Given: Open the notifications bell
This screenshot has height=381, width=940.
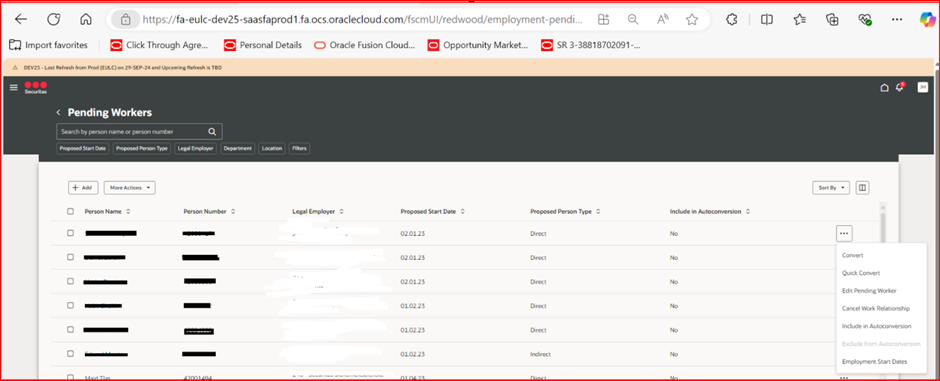Looking at the screenshot, I should (899, 87).
